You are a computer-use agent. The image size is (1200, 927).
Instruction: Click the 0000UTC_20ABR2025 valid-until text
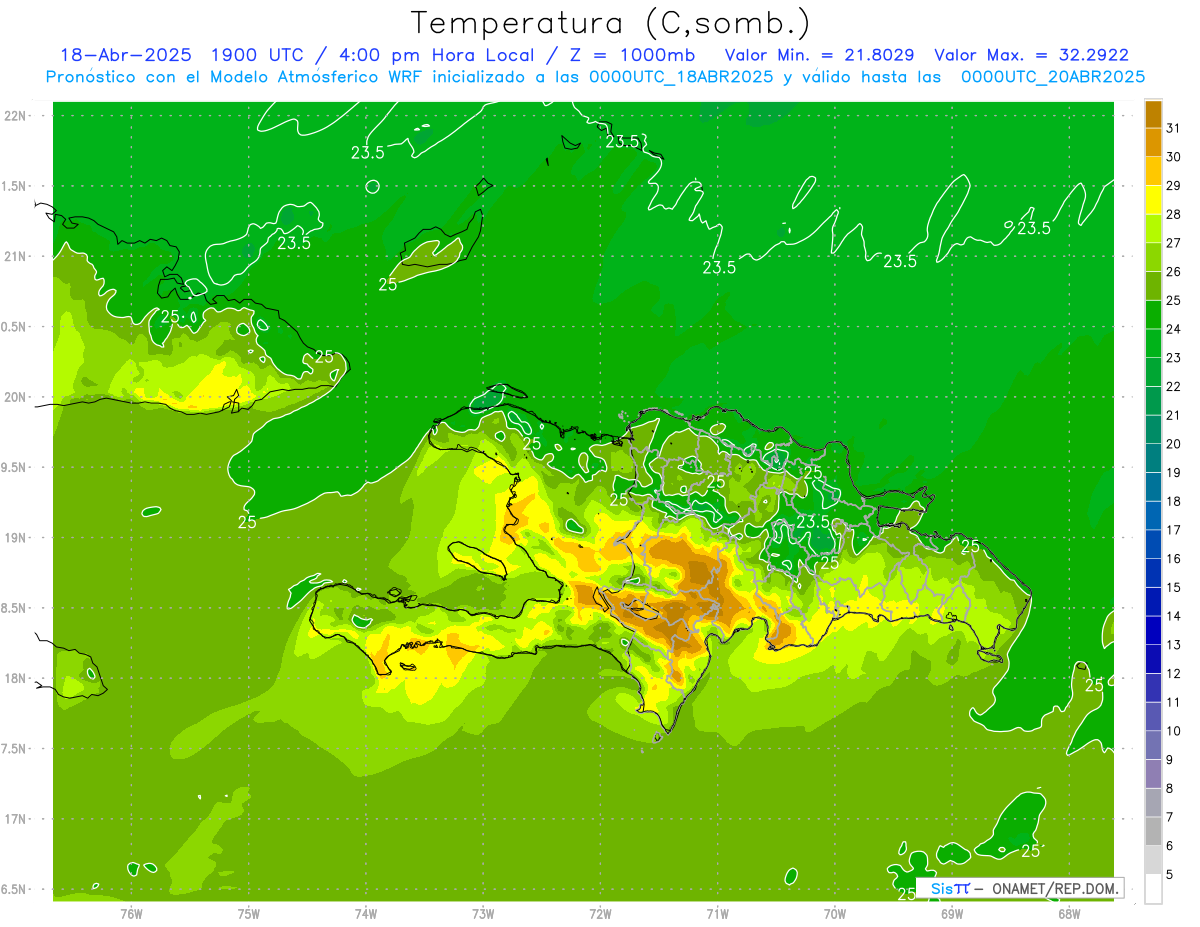pos(1053,77)
